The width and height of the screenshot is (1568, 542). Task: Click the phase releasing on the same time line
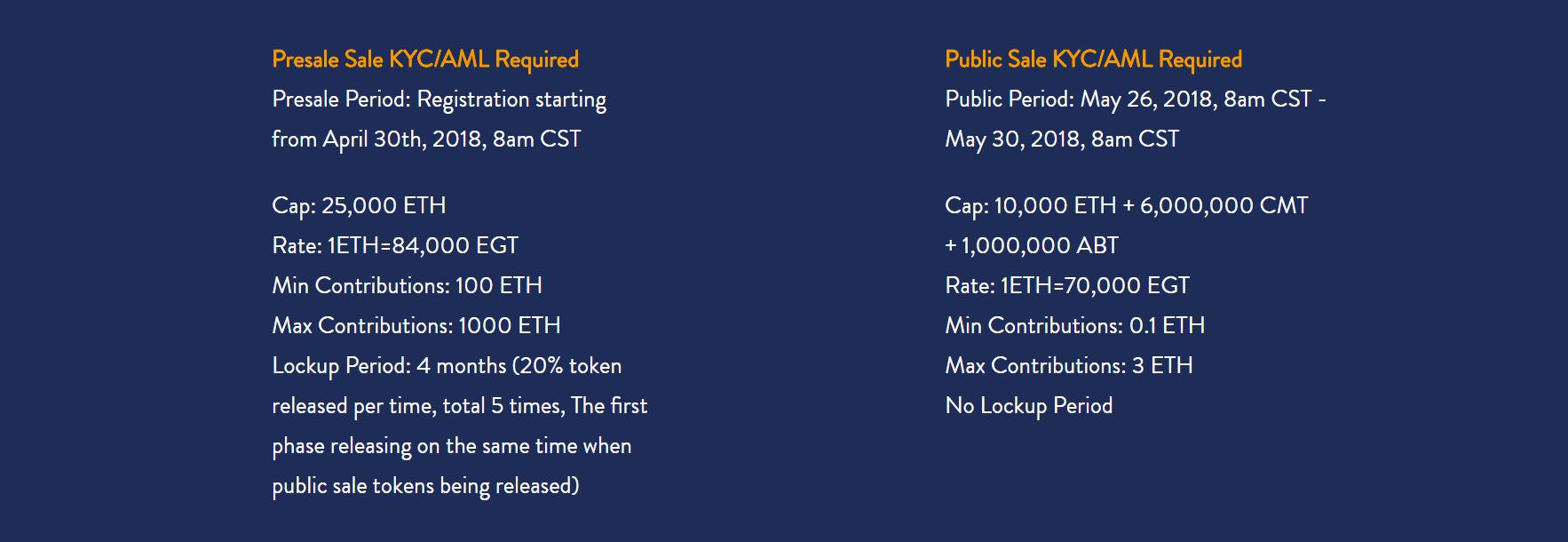(452, 446)
